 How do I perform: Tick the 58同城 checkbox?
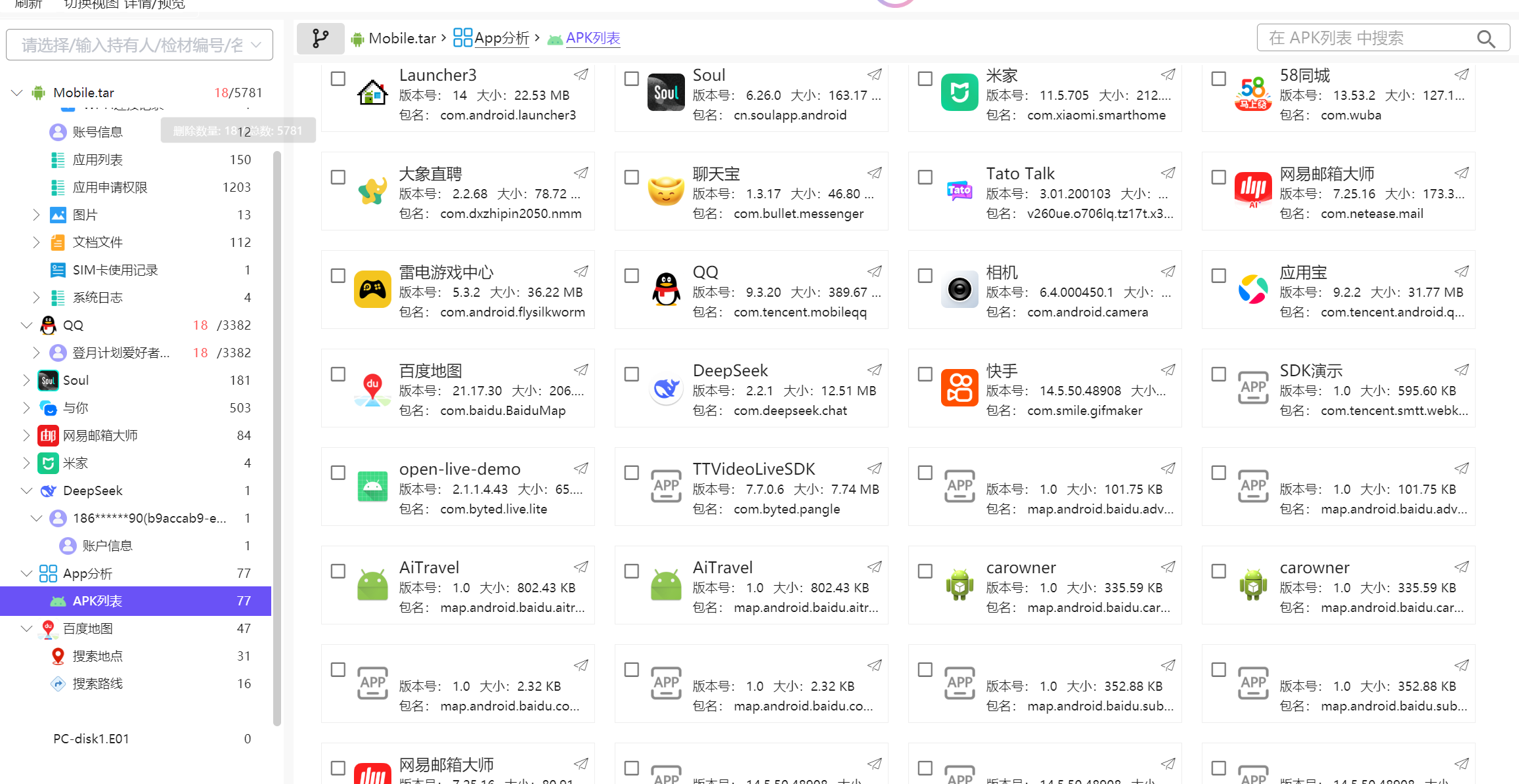point(1219,79)
